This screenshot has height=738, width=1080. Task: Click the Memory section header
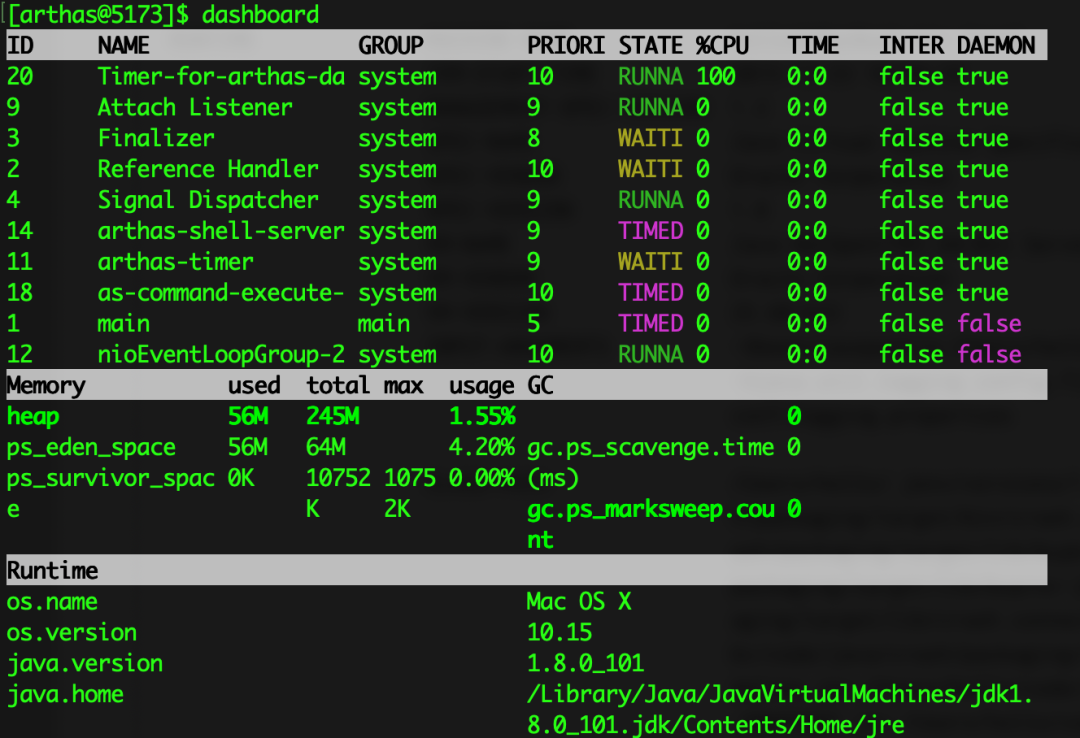[46, 386]
